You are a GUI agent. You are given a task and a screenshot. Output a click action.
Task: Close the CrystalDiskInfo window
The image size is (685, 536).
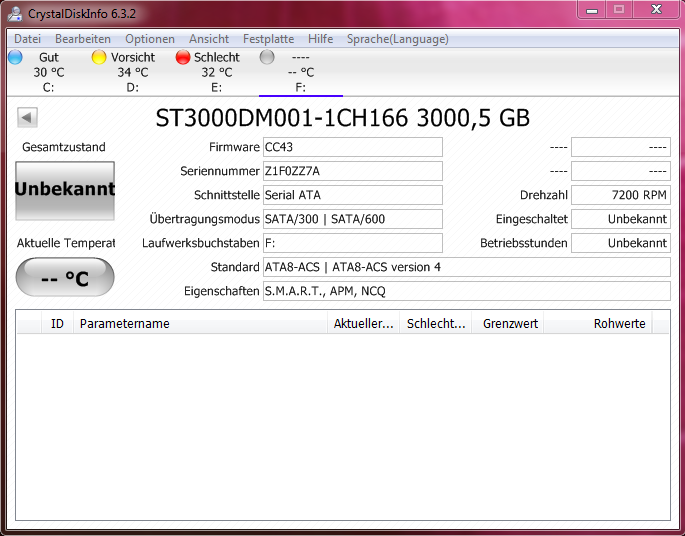pyautogui.click(x=656, y=10)
